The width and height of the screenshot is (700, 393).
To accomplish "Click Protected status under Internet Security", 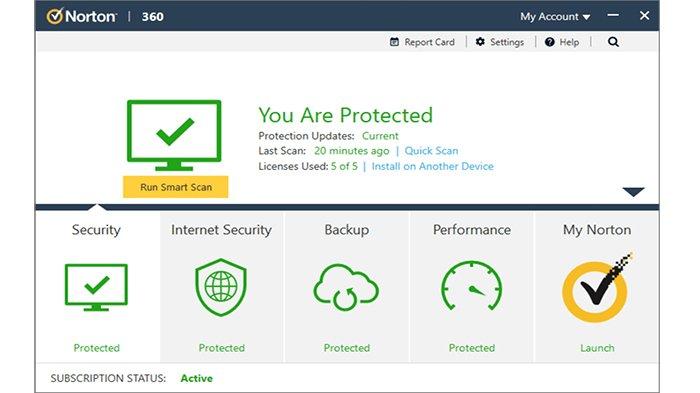I will pos(221,348).
